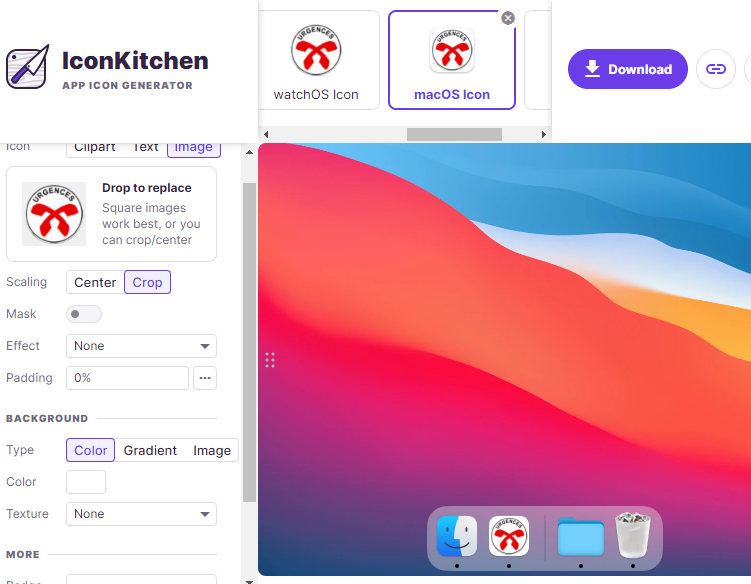Image resolution: width=751 pixels, height=584 pixels.
Task: Click the uploaded Urgences image thumbnail
Action: [x=54, y=214]
